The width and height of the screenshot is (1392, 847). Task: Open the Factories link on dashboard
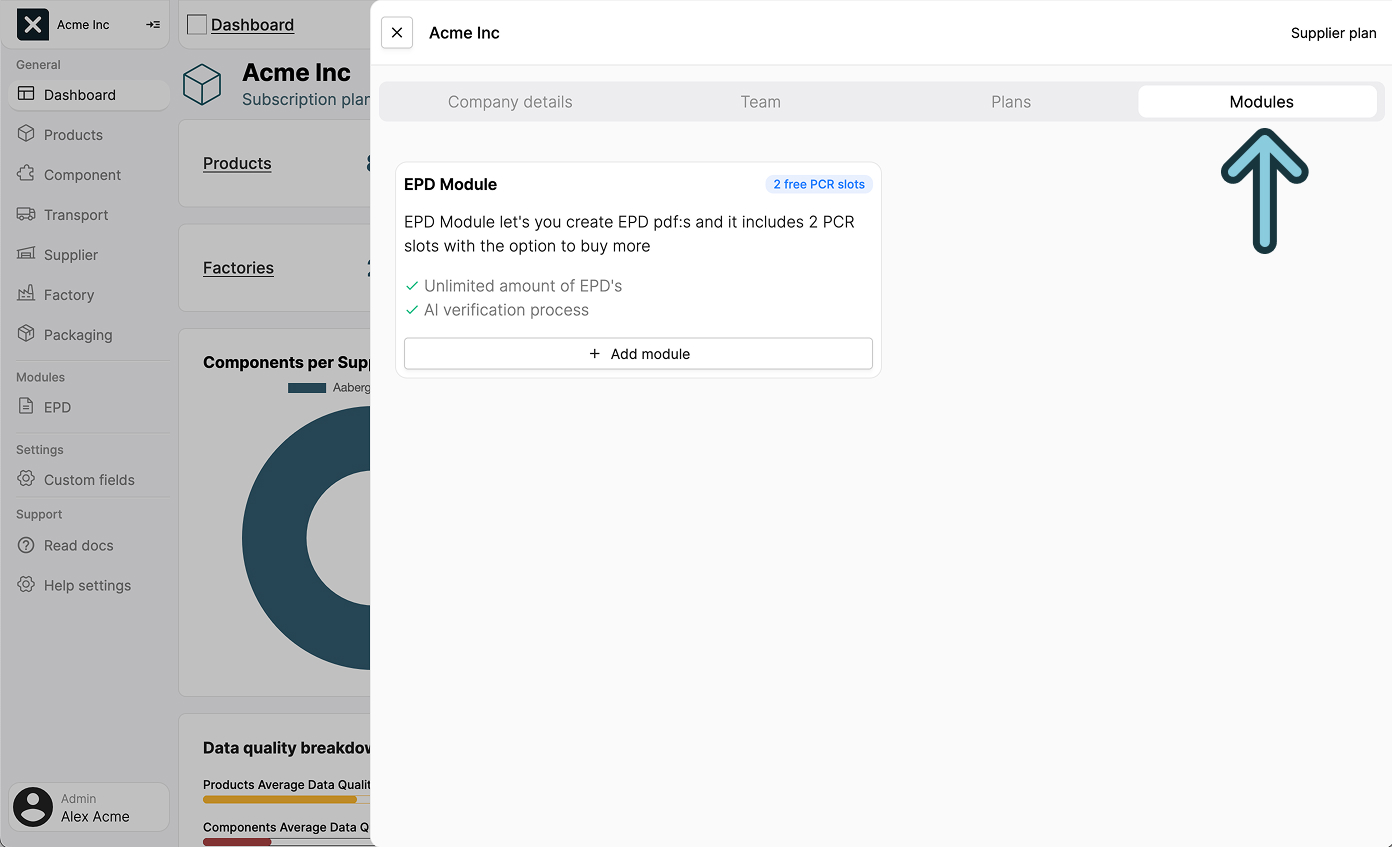(x=238, y=268)
